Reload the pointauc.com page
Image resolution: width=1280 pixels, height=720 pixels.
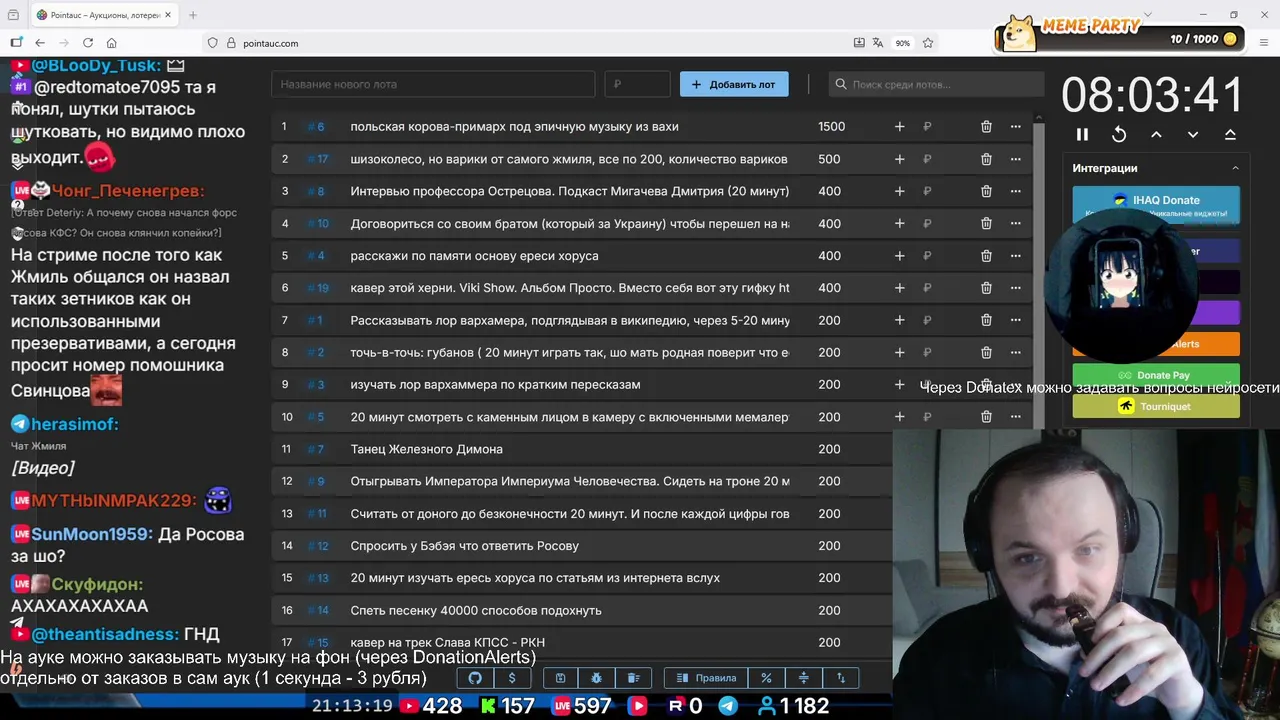point(88,43)
